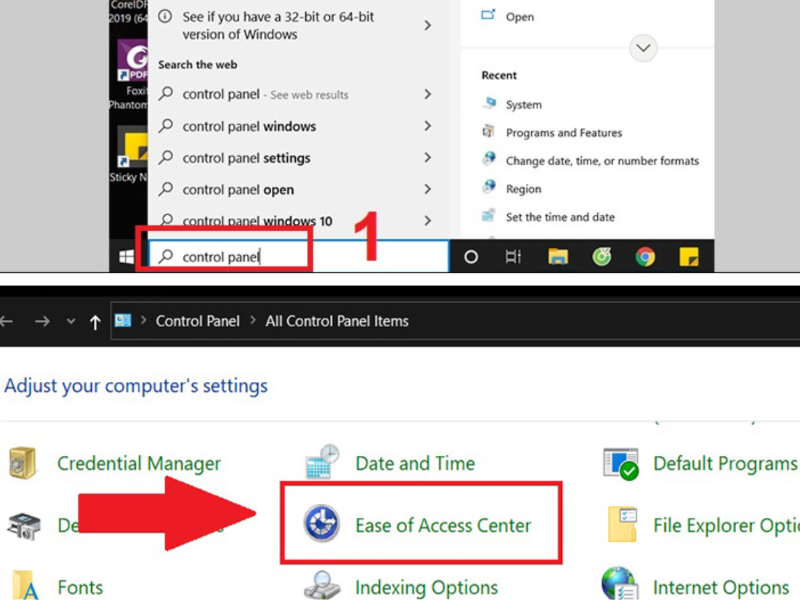
Task: Open Cortana circle icon in taskbar
Action: pos(471,257)
